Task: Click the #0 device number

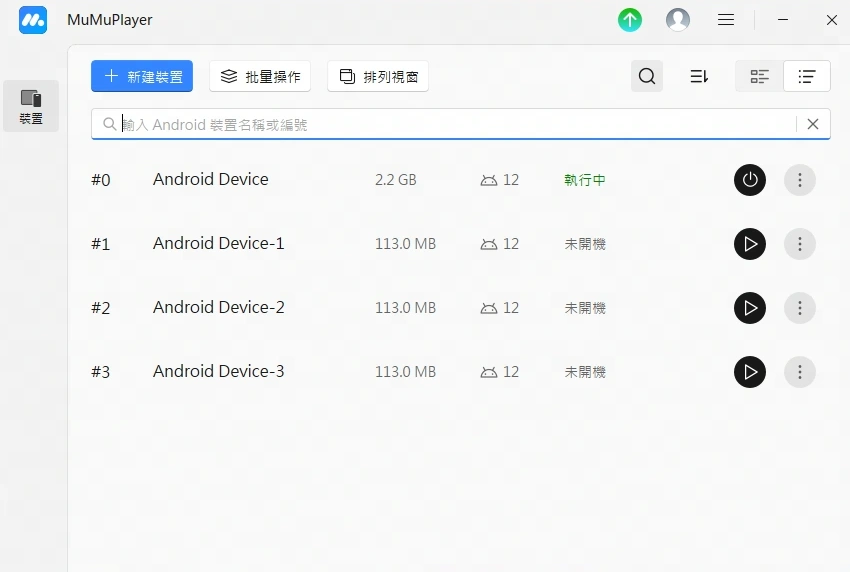Action: 101,179
